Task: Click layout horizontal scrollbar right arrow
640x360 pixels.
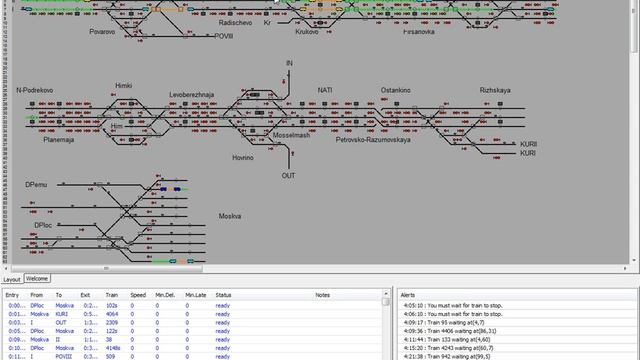Action: 625,269
